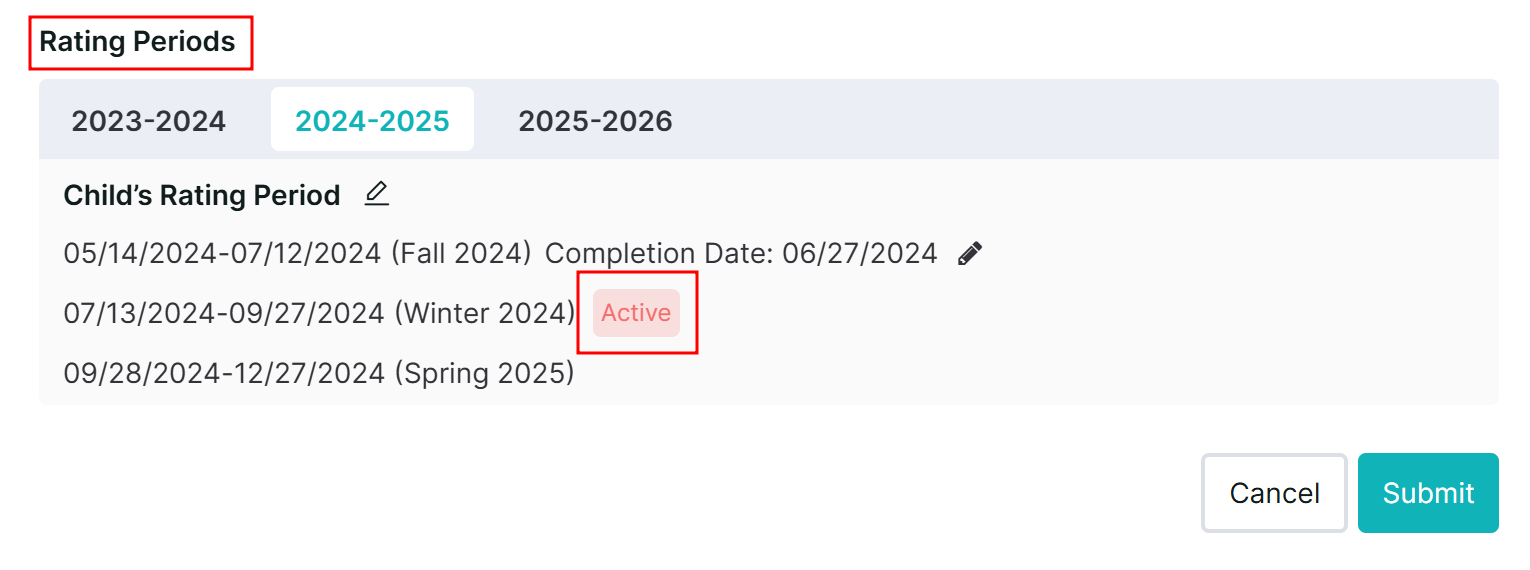The width and height of the screenshot is (1530, 570).
Task: Cancel the rating period changes
Action: point(1274,493)
